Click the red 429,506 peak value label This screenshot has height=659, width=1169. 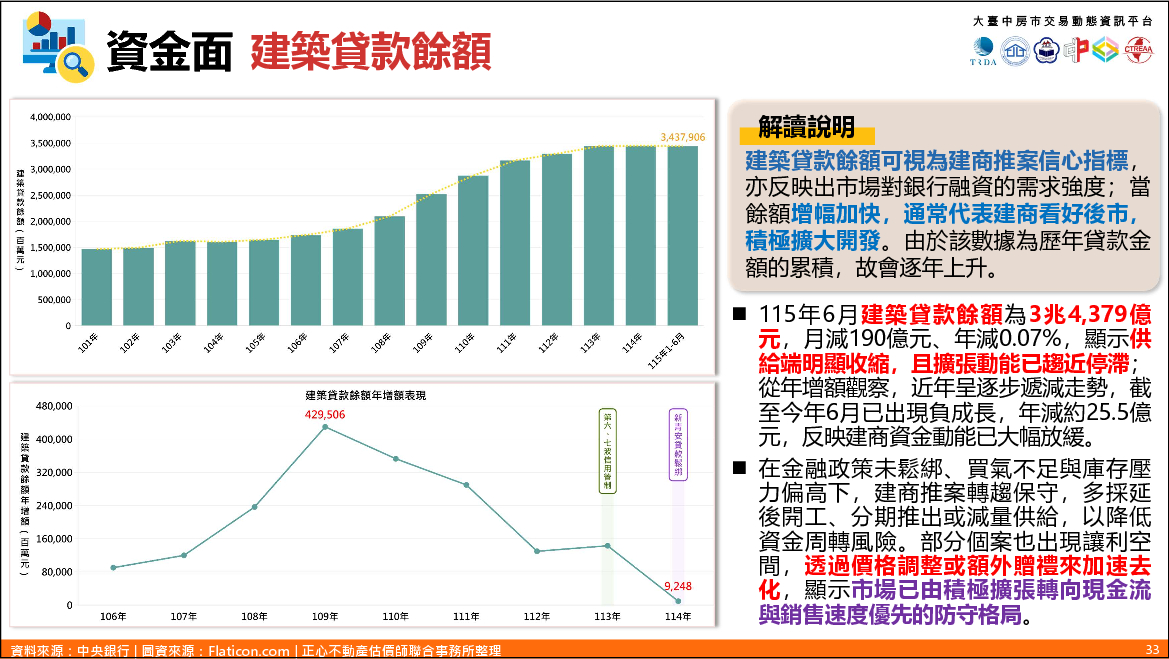point(325,414)
